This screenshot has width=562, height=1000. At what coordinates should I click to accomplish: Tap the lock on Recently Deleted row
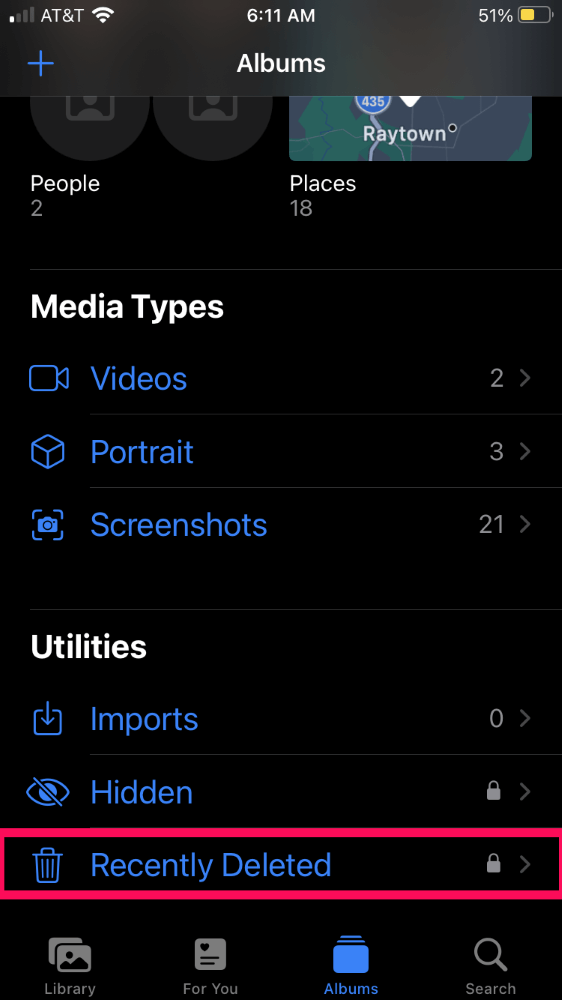pyautogui.click(x=493, y=864)
